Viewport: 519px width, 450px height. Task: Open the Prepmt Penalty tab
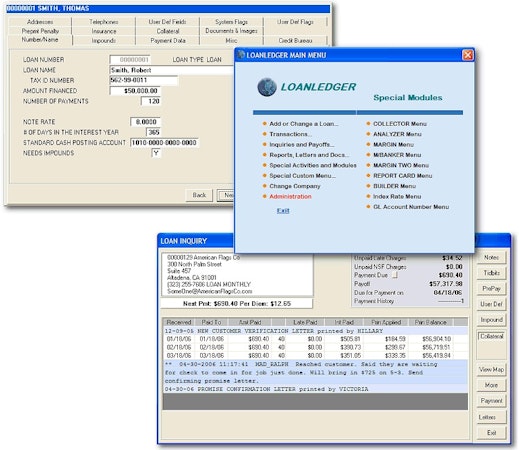point(40,31)
